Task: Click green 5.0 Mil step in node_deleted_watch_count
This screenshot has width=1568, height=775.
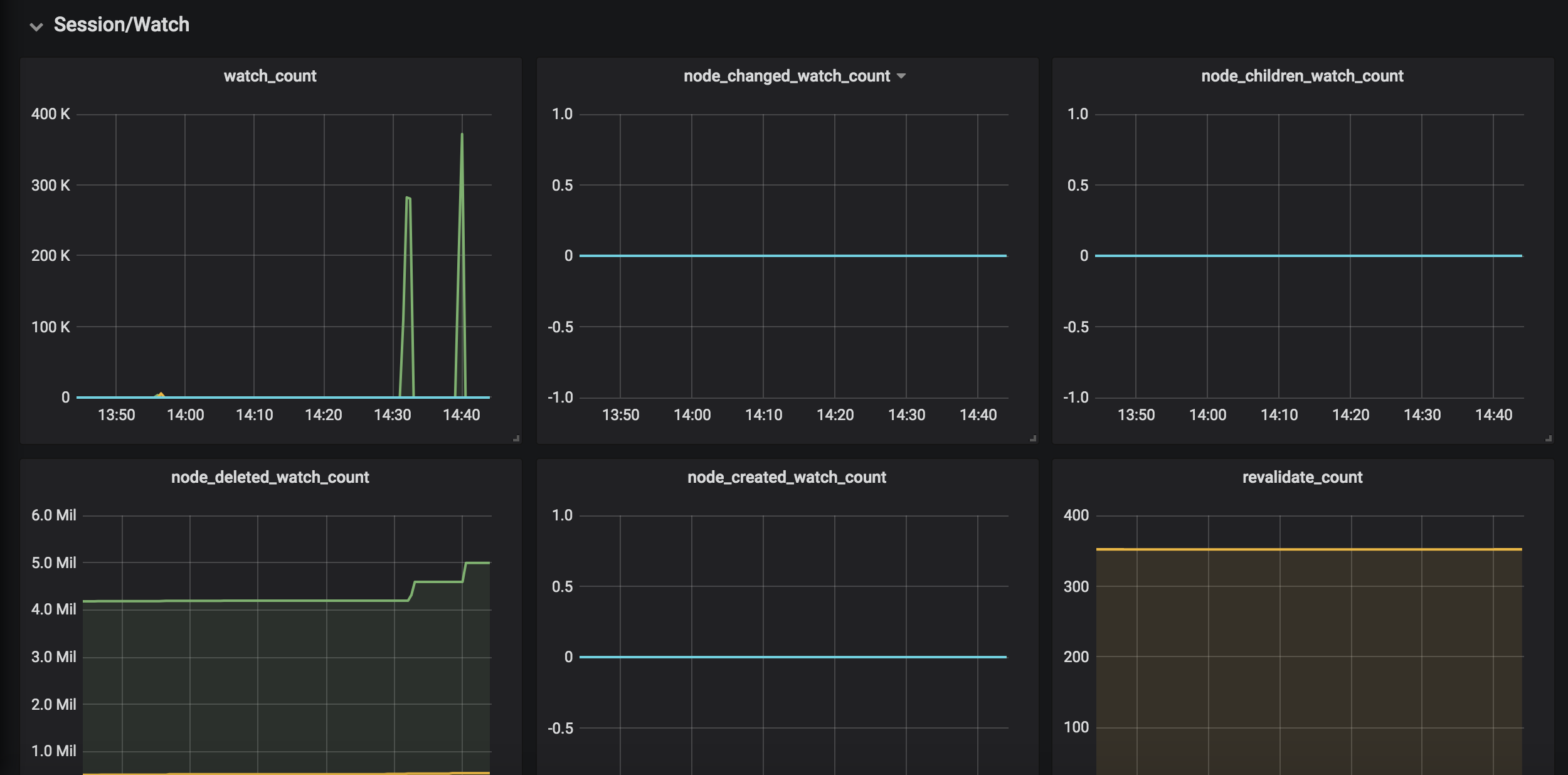Action: pyautogui.click(x=478, y=563)
